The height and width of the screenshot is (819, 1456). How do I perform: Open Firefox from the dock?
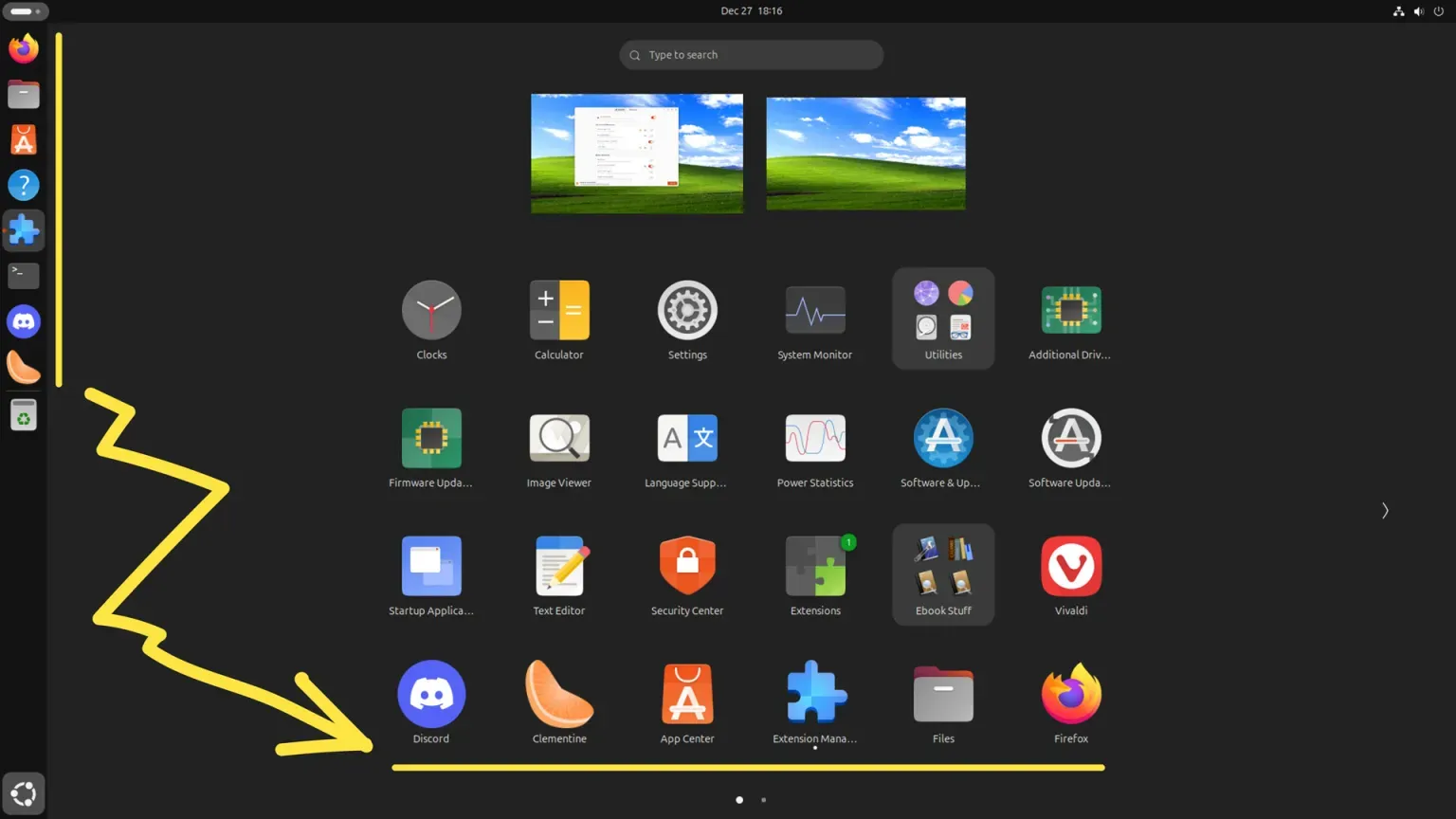point(24,48)
